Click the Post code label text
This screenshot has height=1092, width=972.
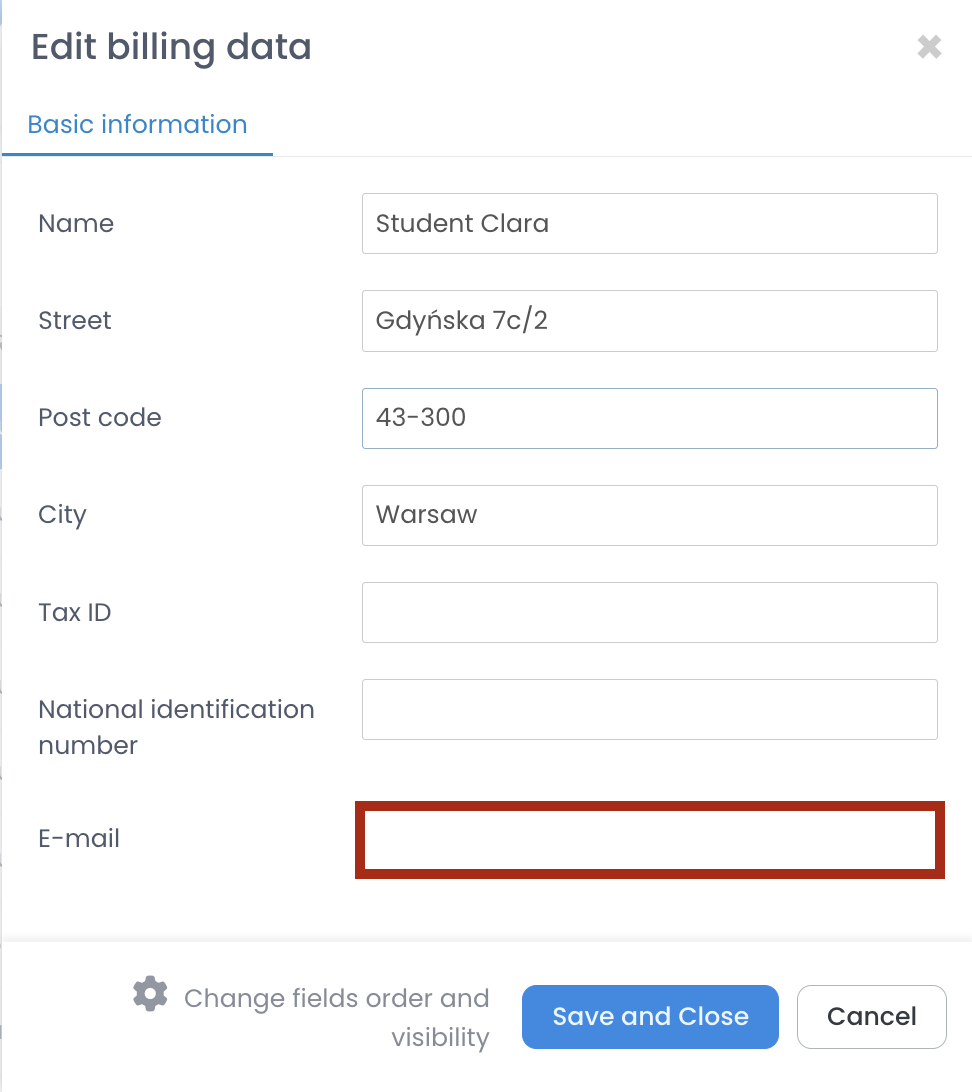(100, 418)
